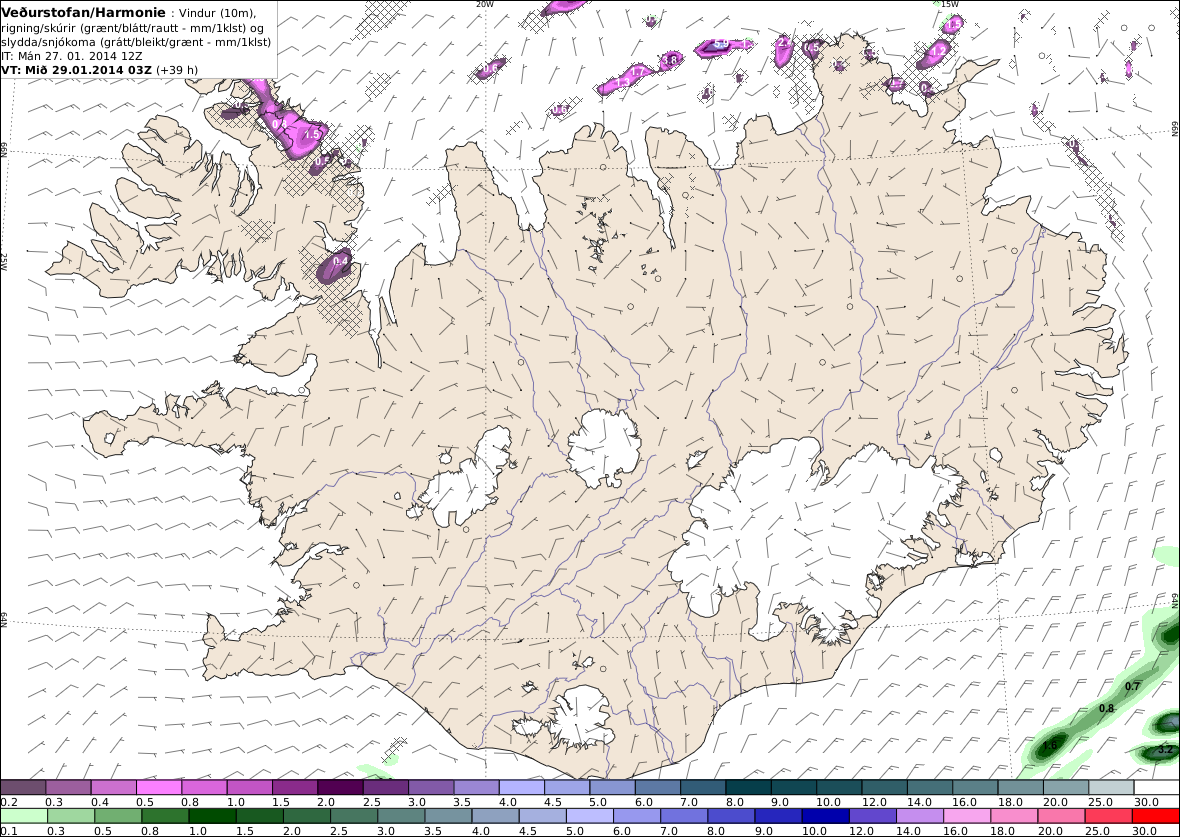Image resolution: width=1180 pixels, height=837 pixels.
Task: Select the 3.0–3.5 grey-green rain legend swatch
Action: [401, 816]
